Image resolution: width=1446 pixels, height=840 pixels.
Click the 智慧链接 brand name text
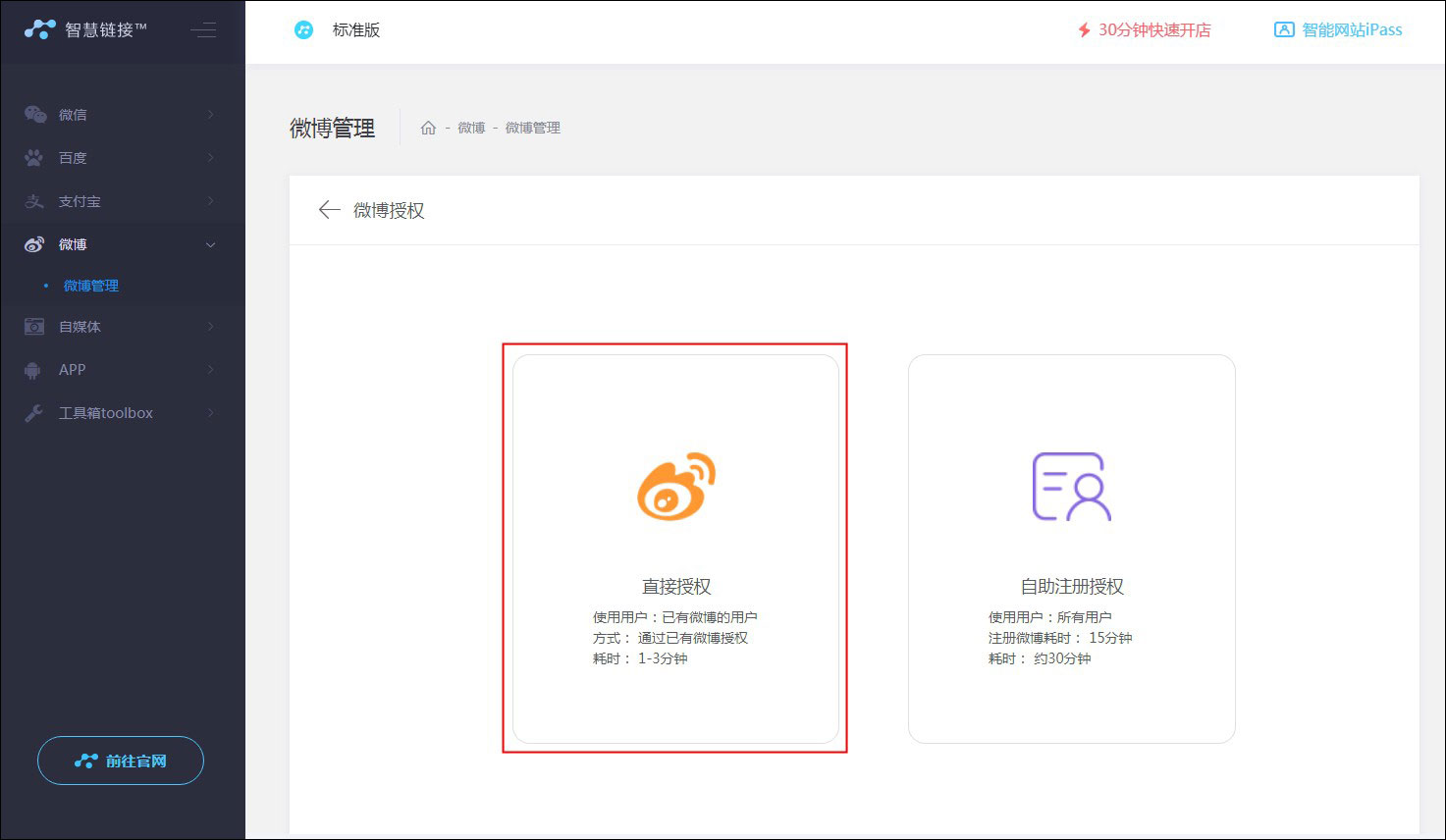[x=106, y=29]
